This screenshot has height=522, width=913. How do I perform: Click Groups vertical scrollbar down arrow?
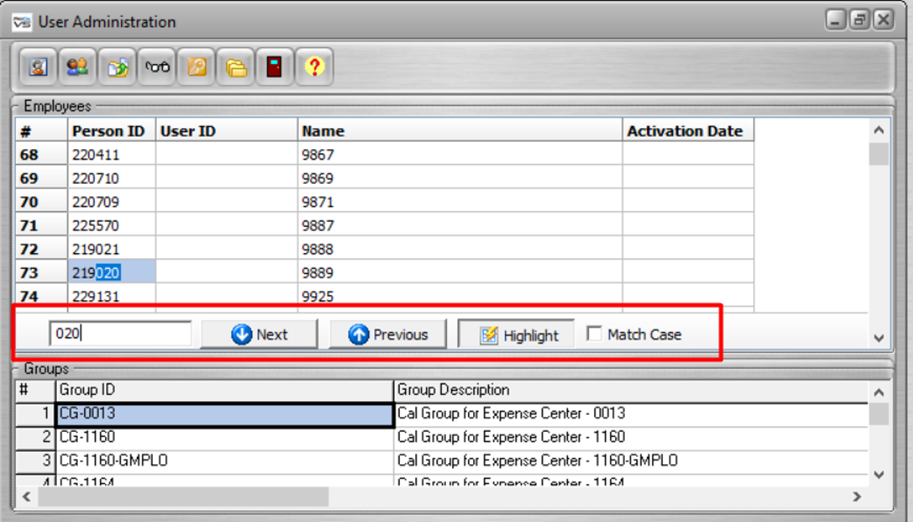(x=879, y=474)
